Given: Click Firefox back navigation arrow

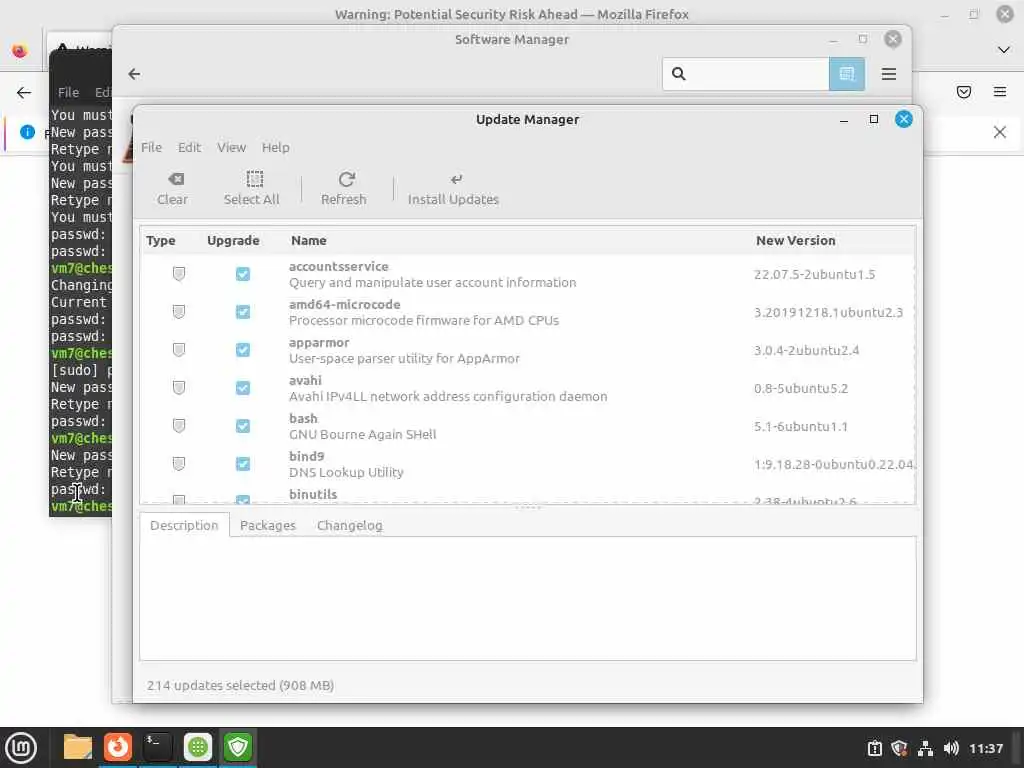Looking at the screenshot, I should coord(24,92).
